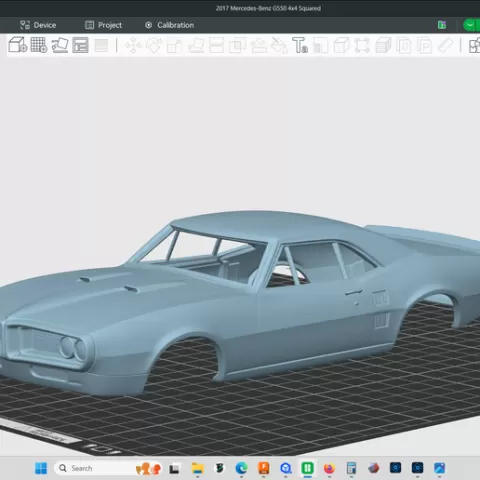
Task: Open Microsoft Edge from taskbar
Action: point(241,468)
